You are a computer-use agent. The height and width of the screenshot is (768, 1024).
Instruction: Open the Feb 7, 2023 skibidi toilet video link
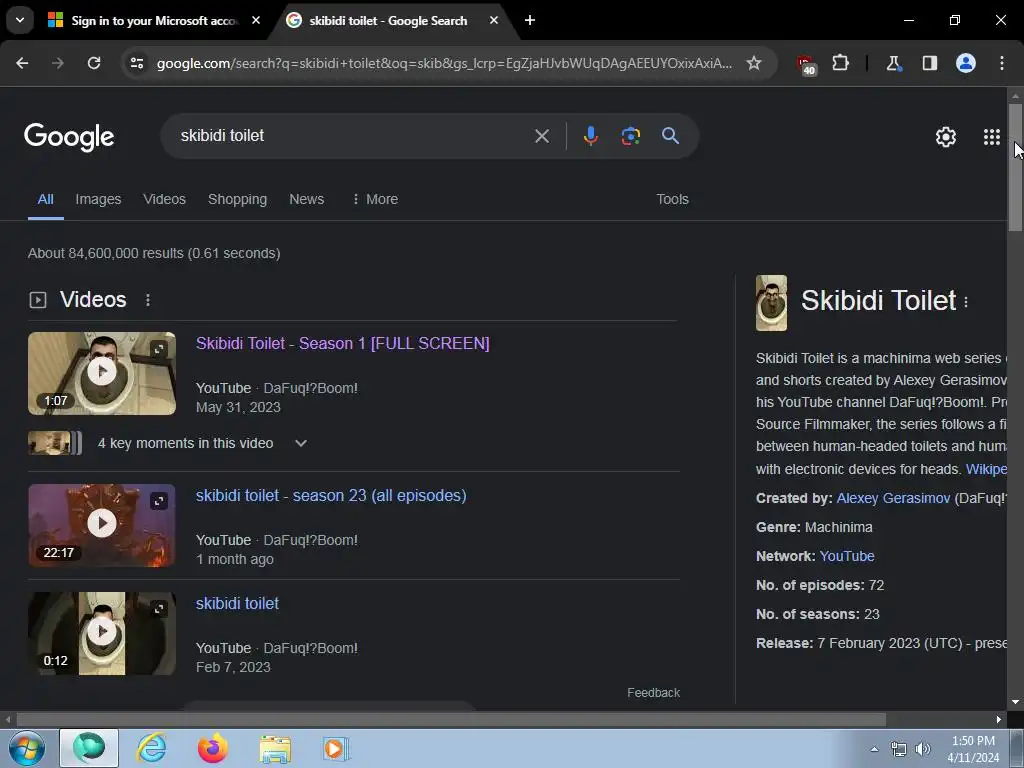coord(237,603)
